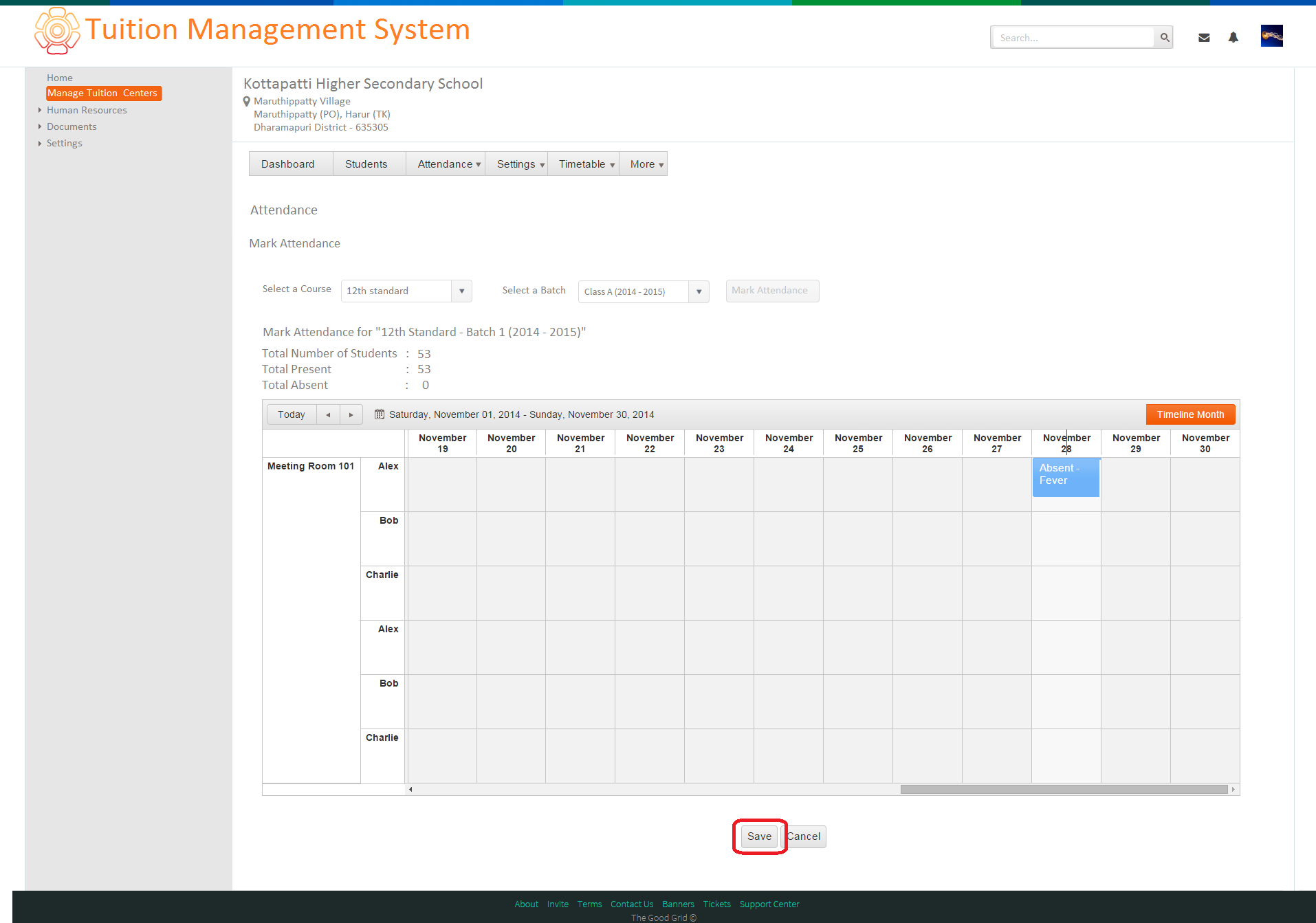Select Manage Tuition Centers in sidebar
1316x923 pixels.
pos(104,93)
